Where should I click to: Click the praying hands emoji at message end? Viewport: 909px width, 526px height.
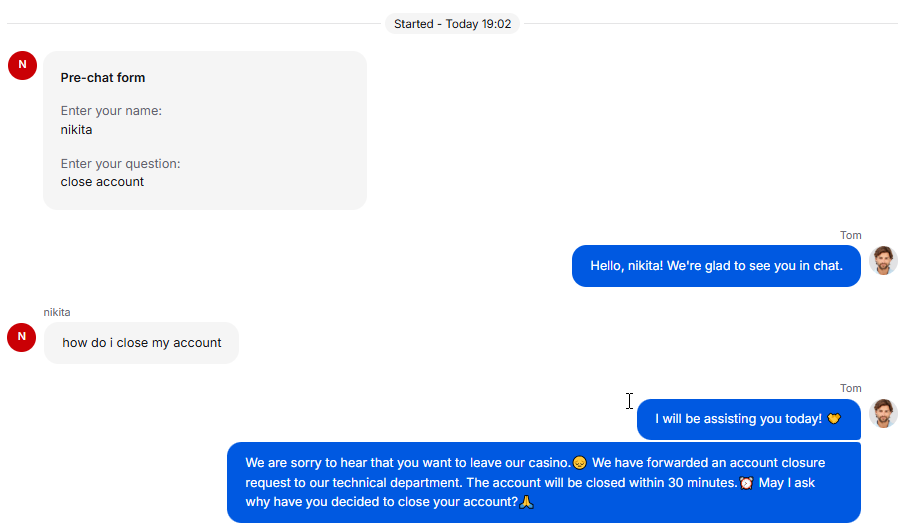click(526, 502)
